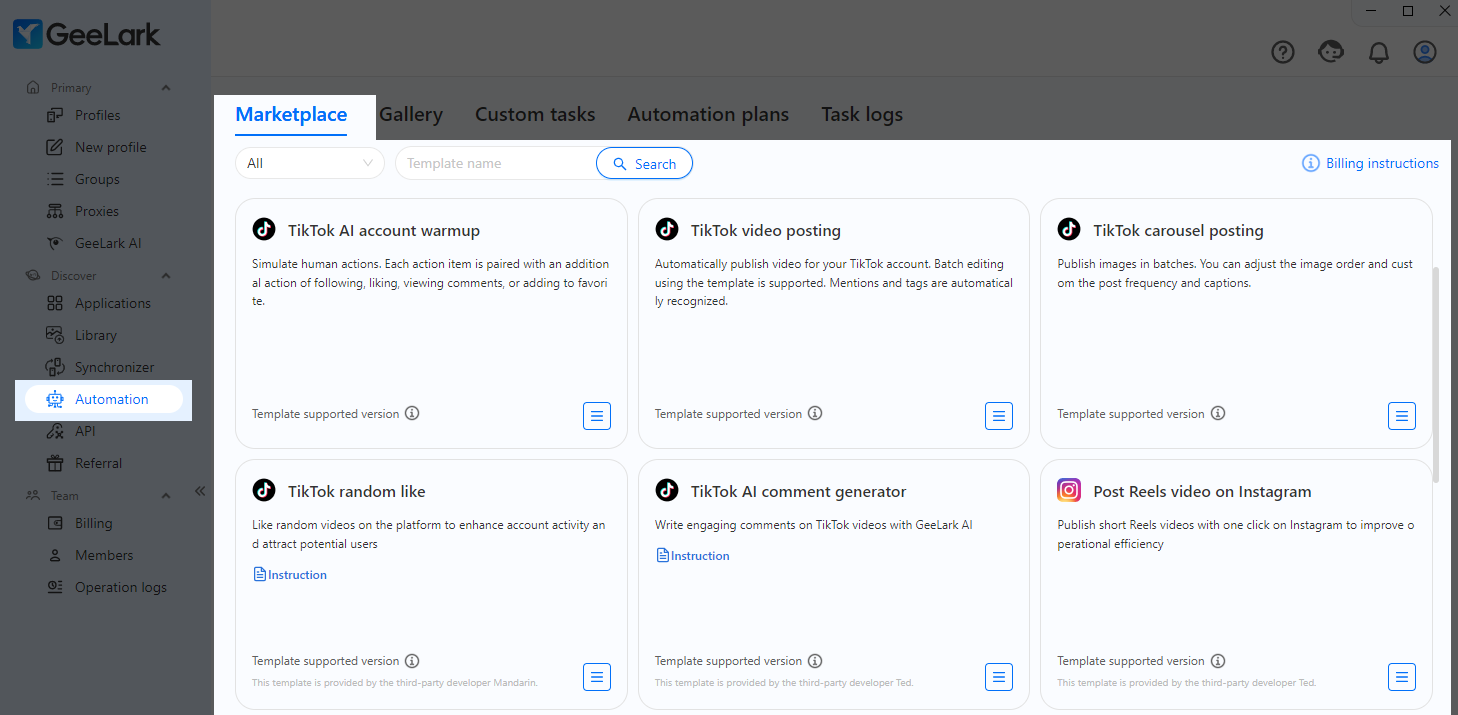Open Instruction link on TikTok random like card

(x=290, y=575)
